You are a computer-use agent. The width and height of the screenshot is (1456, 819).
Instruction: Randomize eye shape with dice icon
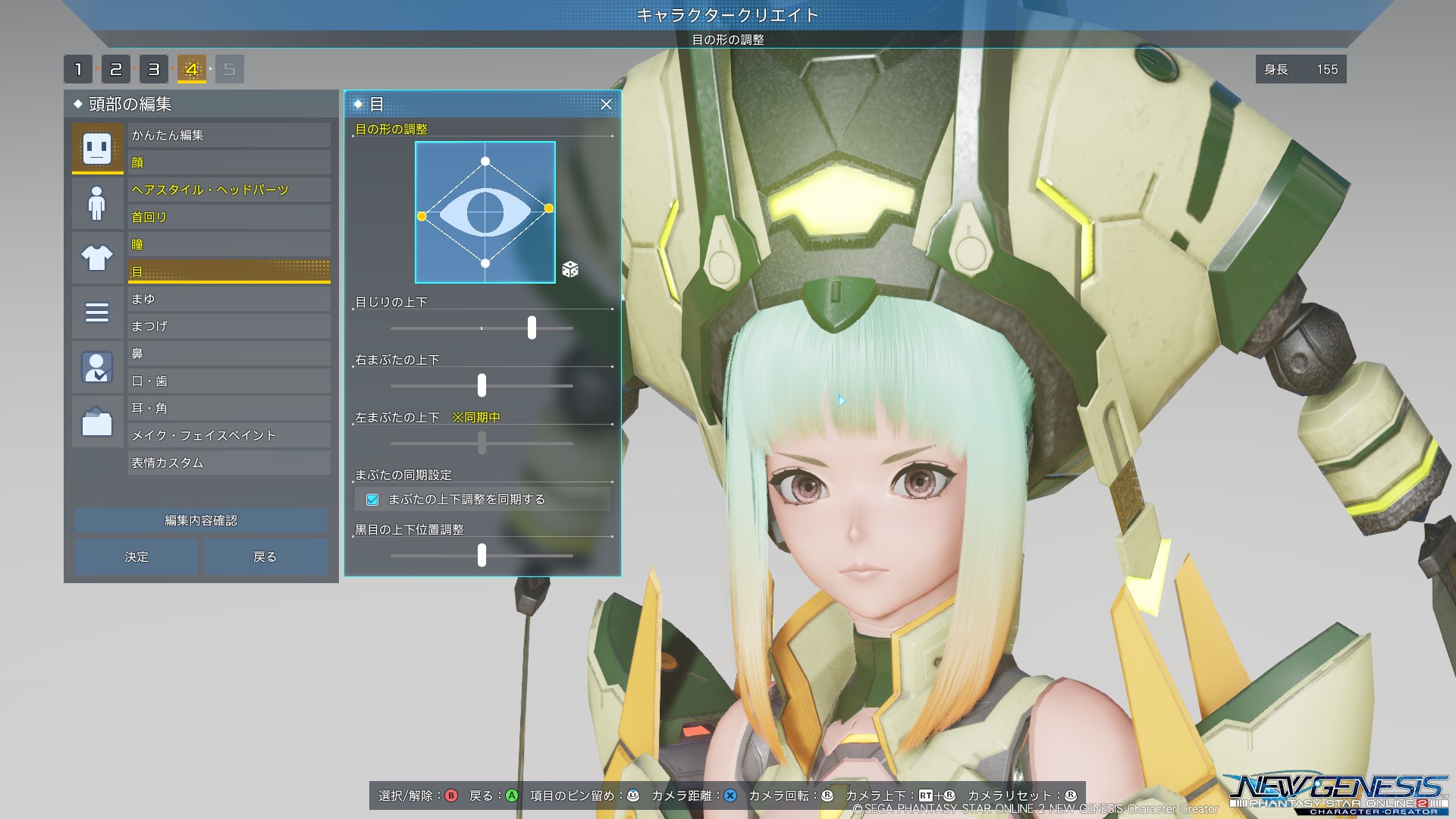click(570, 269)
